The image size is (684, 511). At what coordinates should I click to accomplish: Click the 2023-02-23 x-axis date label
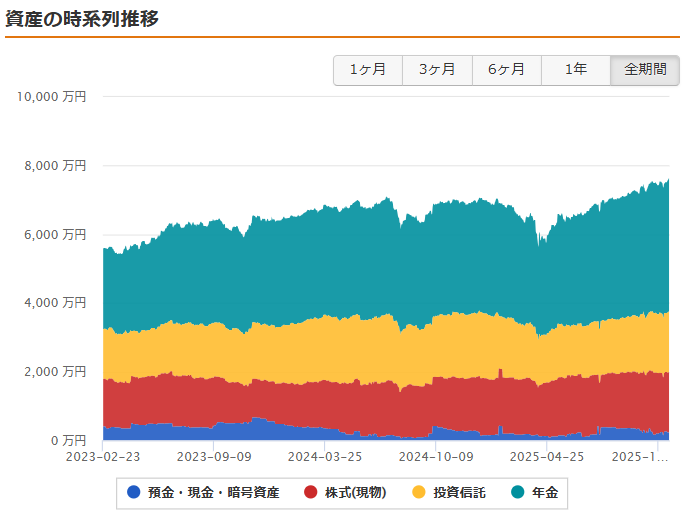coord(102,455)
